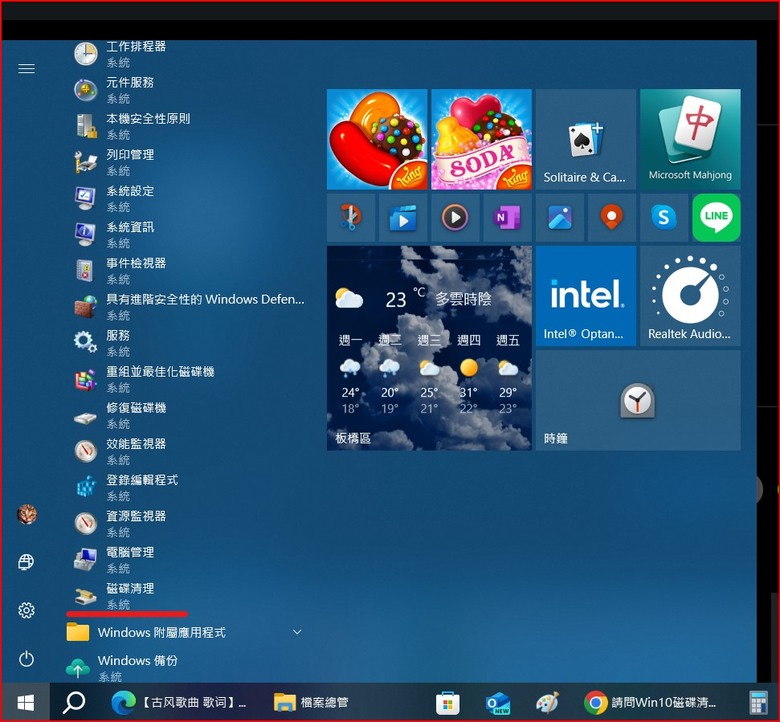Launch 服務 with the gears icon

[x=189, y=343]
